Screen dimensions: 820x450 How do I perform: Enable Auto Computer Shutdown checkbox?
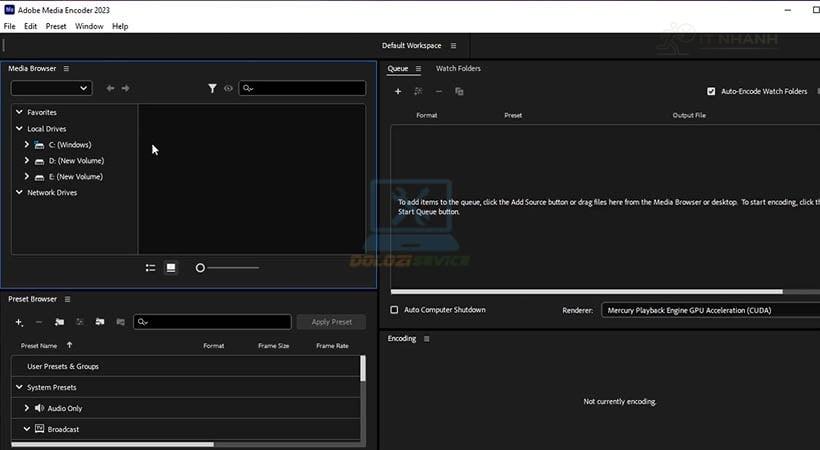coord(394,310)
